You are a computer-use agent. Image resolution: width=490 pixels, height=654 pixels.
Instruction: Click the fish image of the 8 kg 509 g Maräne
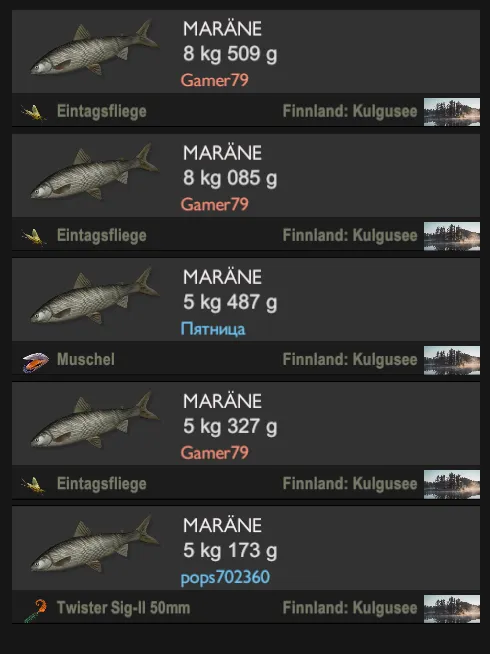click(94, 49)
